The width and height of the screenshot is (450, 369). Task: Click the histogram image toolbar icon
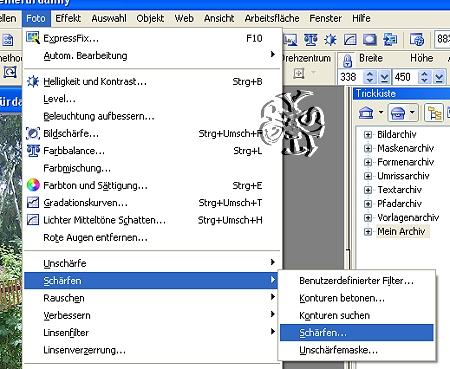[290, 40]
